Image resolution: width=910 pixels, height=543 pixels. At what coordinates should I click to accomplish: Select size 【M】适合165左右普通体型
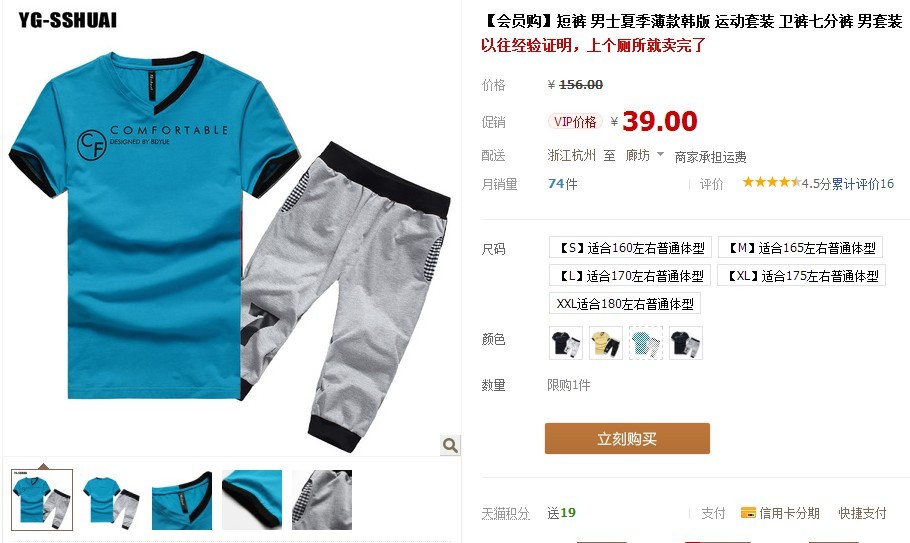(x=800, y=248)
